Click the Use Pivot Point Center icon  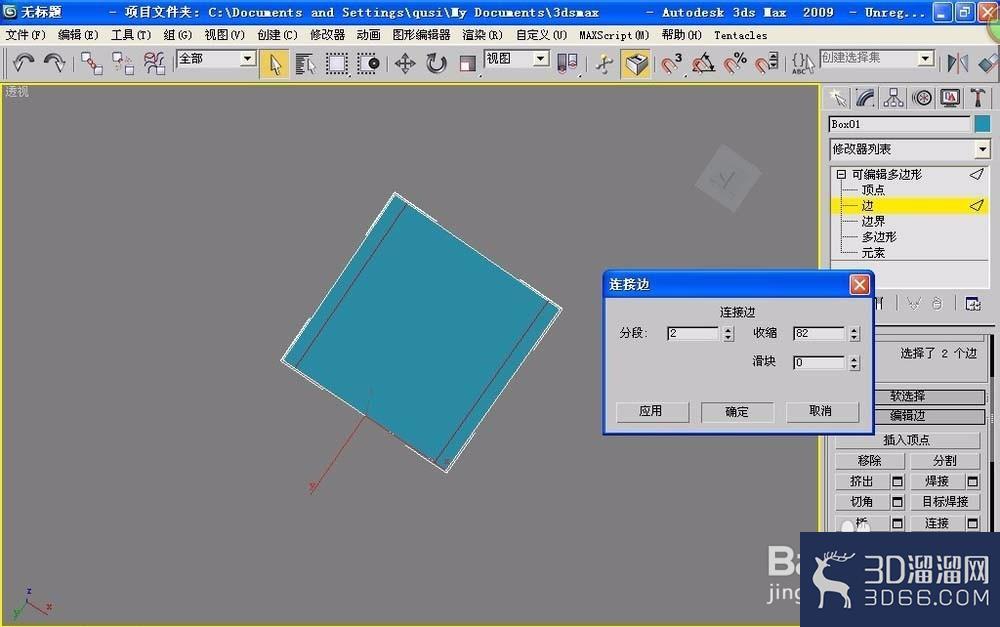tap(567, 63)
